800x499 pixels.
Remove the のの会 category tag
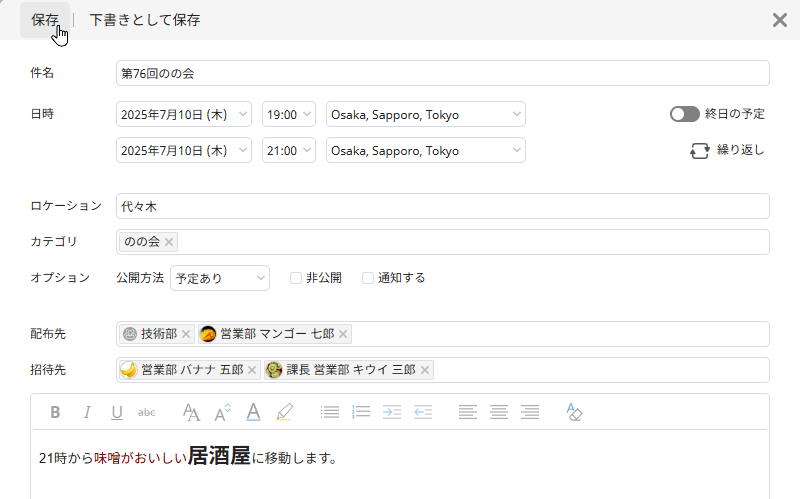[169, 242]
